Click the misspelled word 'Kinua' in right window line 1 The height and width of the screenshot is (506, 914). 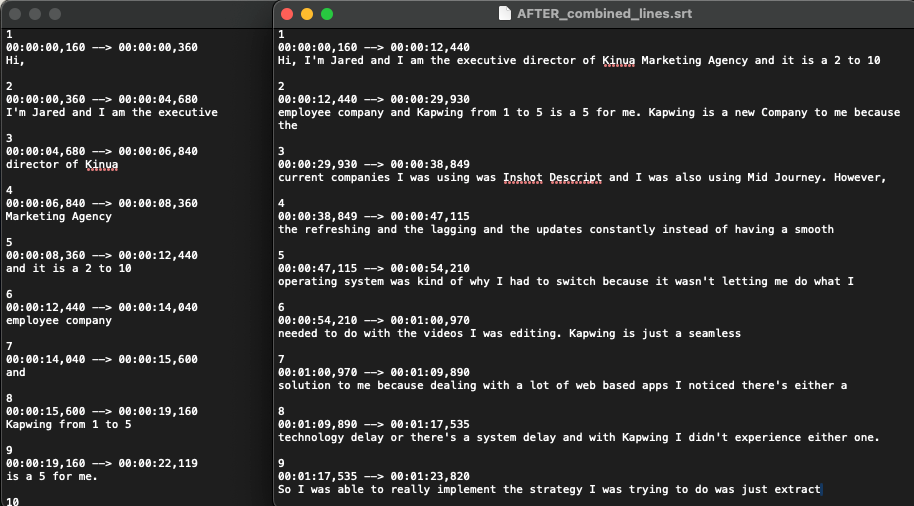[x=618, y=60]
